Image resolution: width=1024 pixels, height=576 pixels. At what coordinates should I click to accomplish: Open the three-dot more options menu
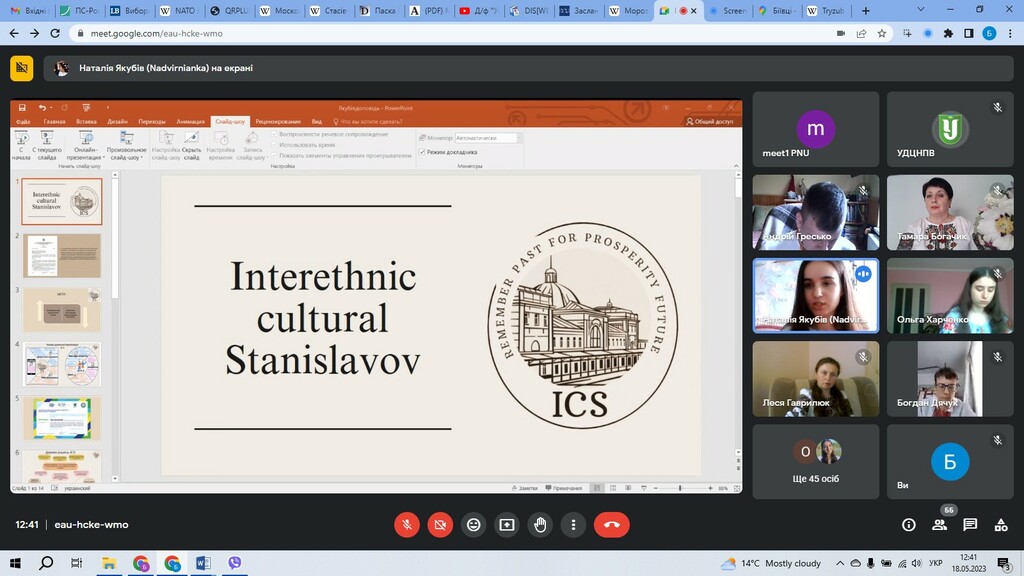coord(573,524)
